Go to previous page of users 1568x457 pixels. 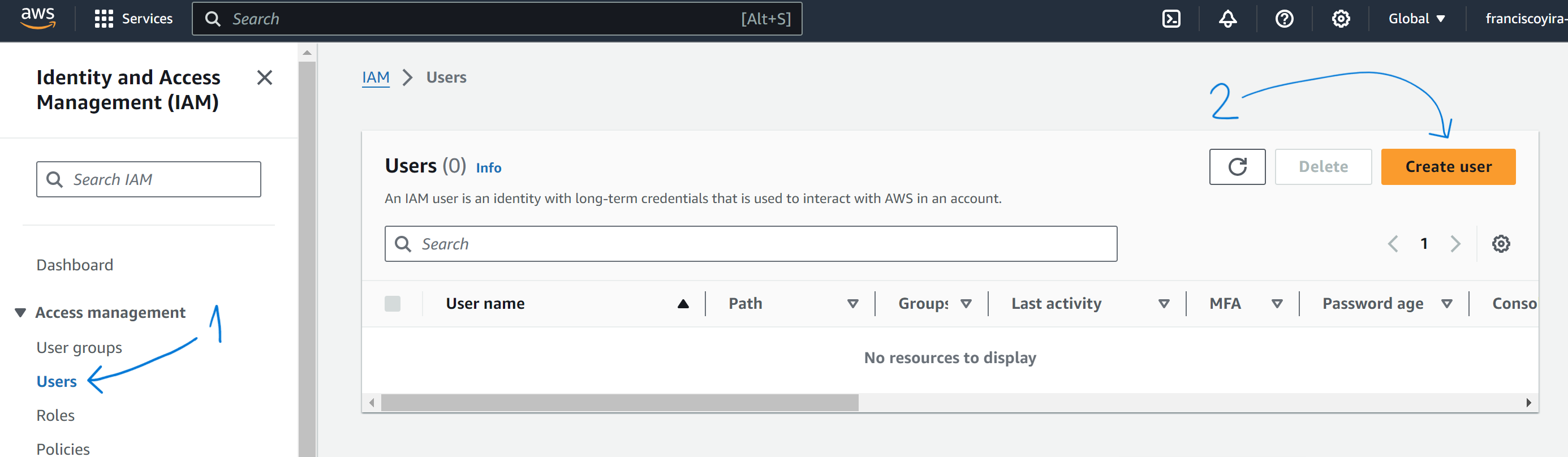click(x=1393, y=244)
